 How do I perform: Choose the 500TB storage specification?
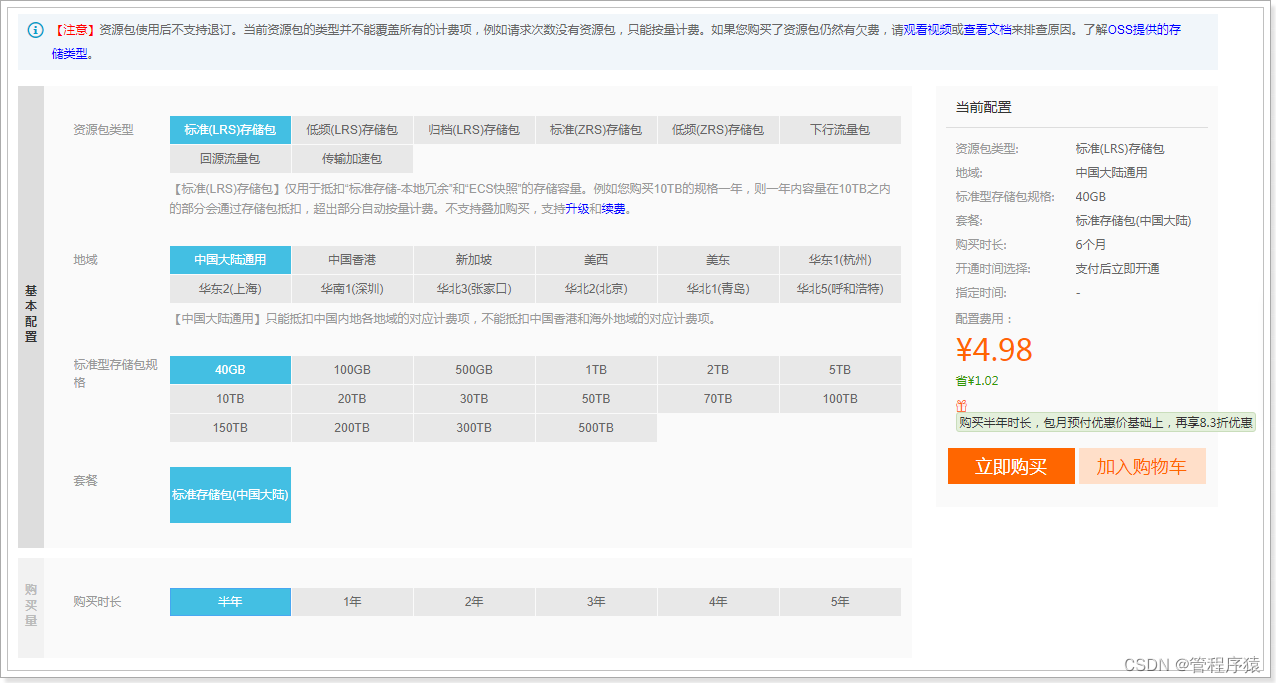(x=596, y=428)
